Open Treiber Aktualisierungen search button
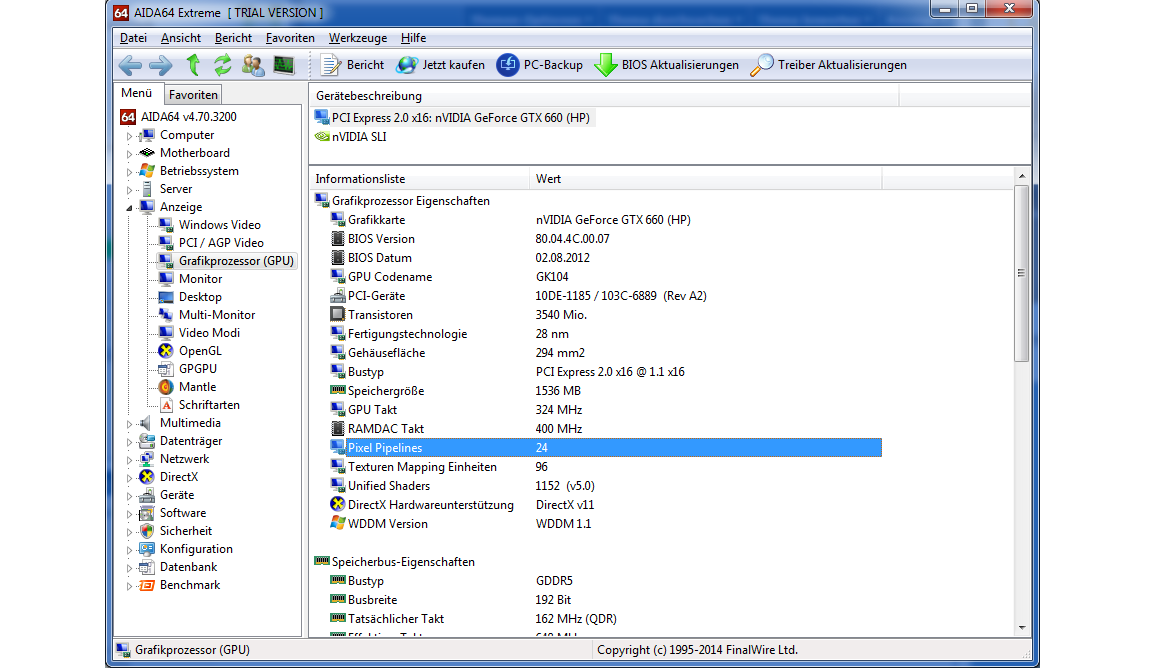The image size is (1152, 670). [828, 65]
